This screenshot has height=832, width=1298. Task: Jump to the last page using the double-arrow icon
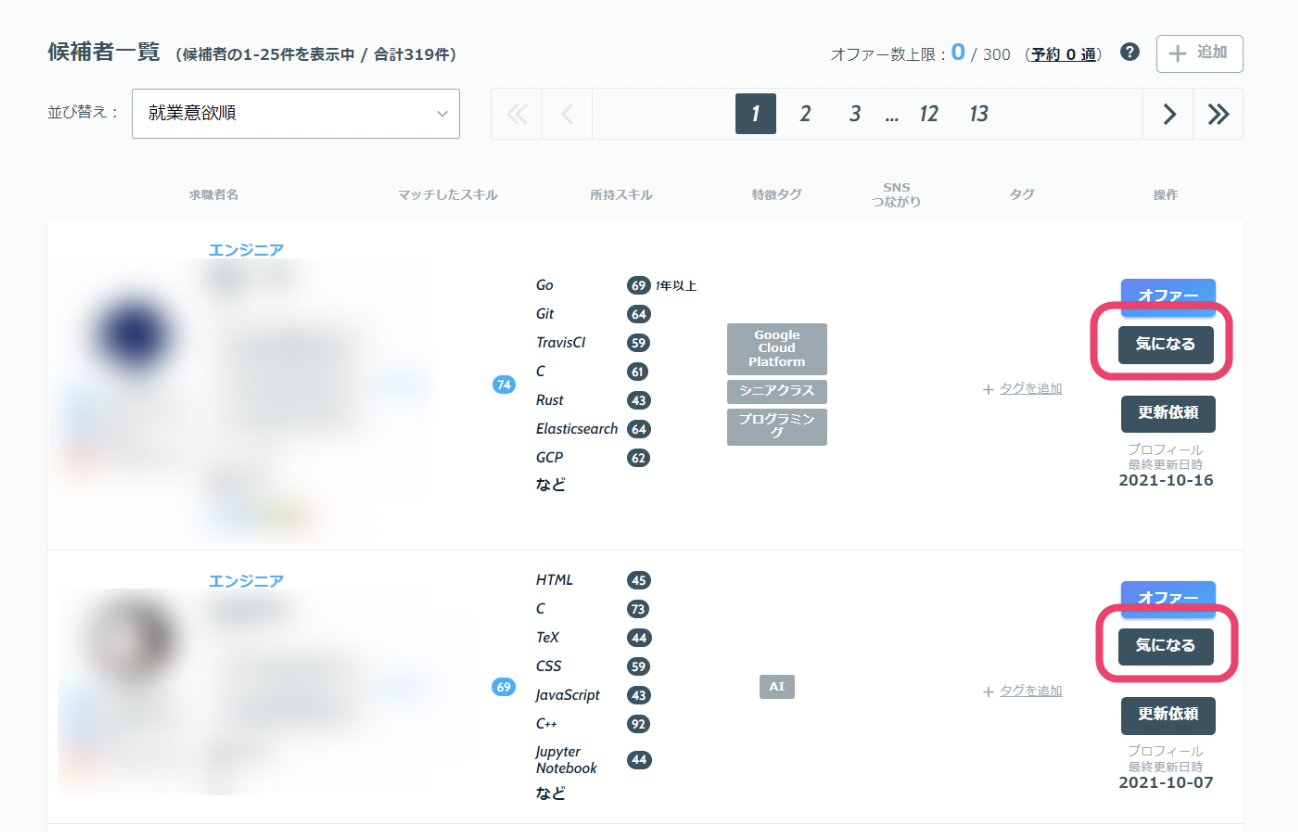point(1218,113)
